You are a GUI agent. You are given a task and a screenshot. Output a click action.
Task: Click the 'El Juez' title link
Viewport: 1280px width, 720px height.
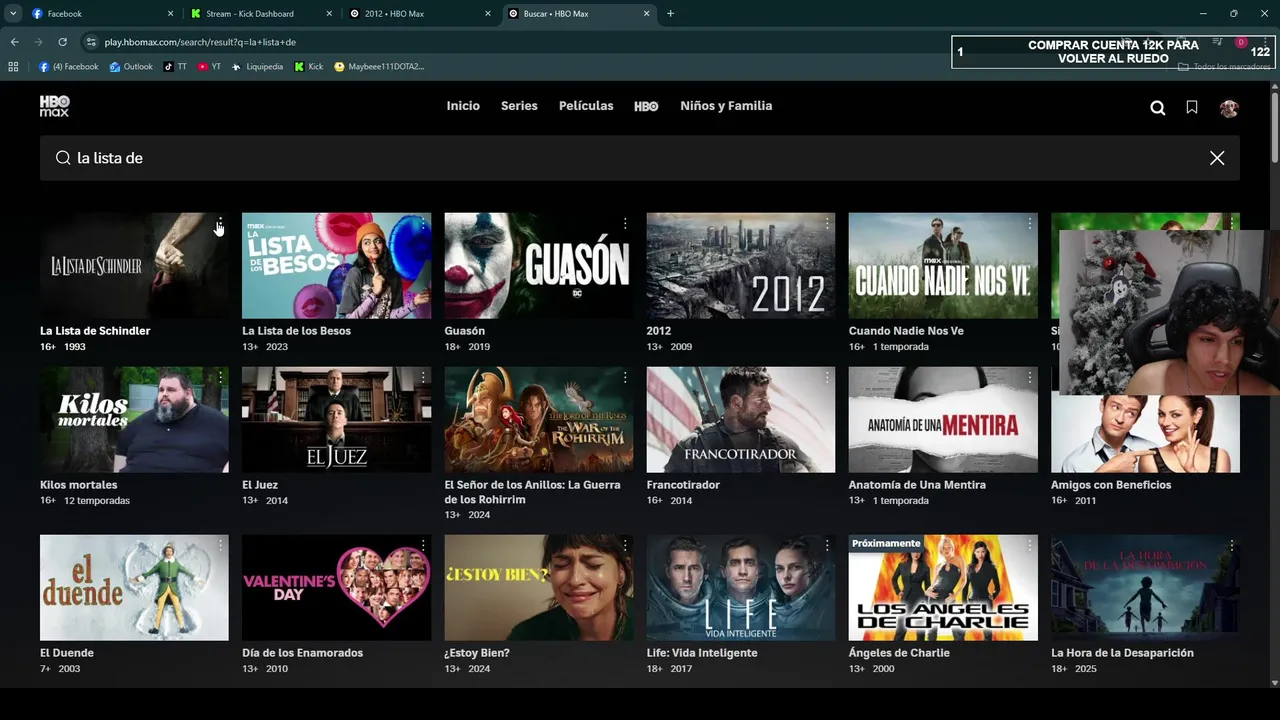click(260, 485)
